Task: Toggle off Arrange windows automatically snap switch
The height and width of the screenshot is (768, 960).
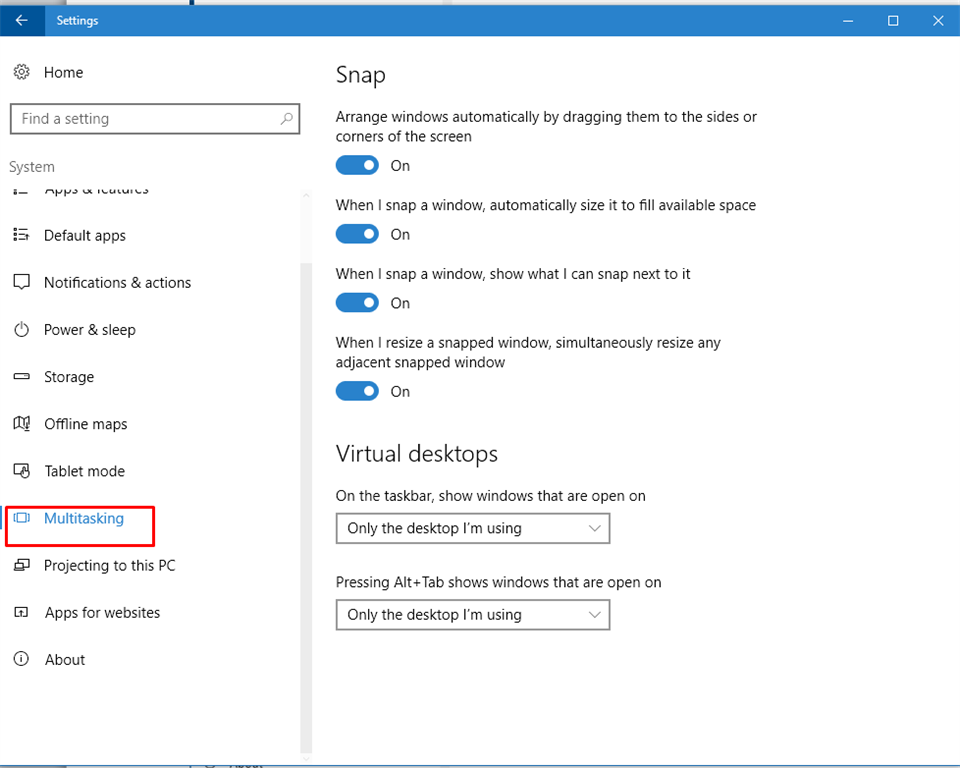Action: click(357, 165)
